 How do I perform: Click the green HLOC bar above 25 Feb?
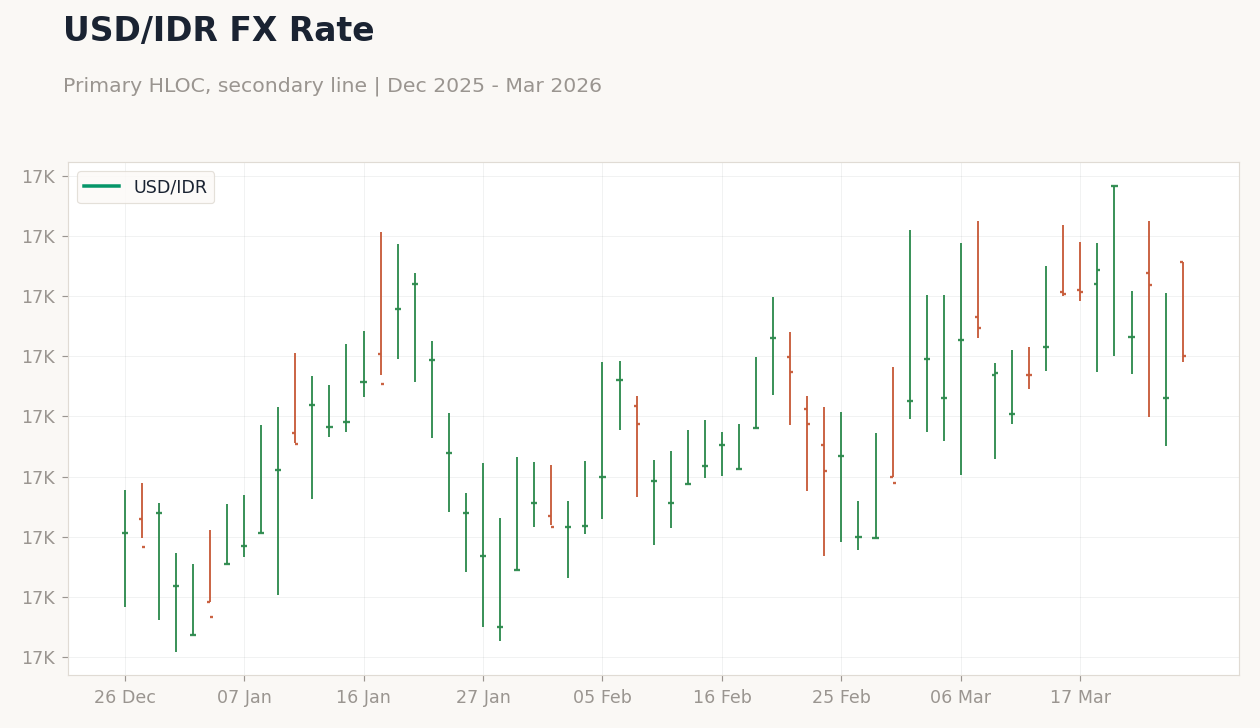click(x=841, y=477)
